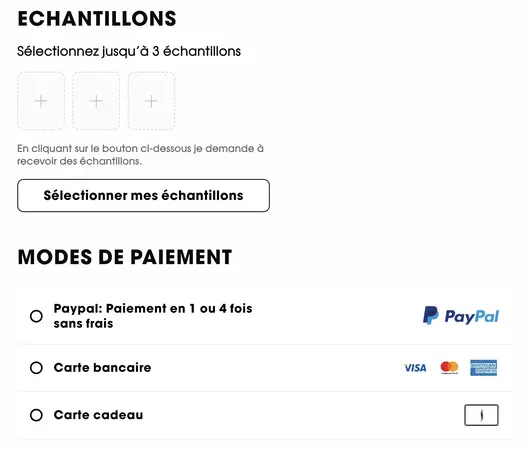Viewport: 530px width, 451px height.
Task: Click the PayPal double-P emblem
Action: pyautogui.click(x=431, y=315)
